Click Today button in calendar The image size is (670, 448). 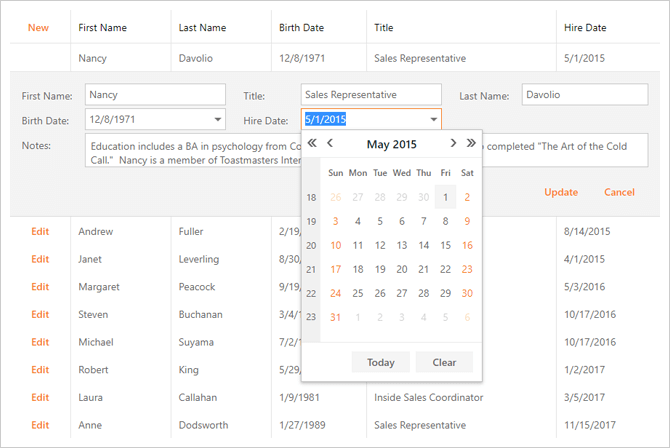(380, 362)
